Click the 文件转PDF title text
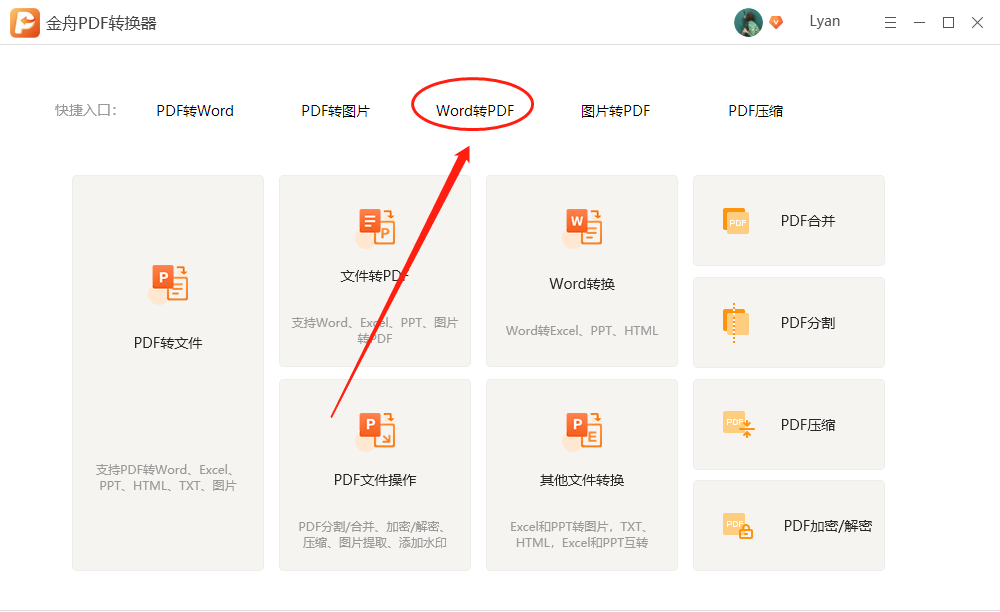Image resolution: width=1000 pixels, height=612 pixels. pos(375,276)
